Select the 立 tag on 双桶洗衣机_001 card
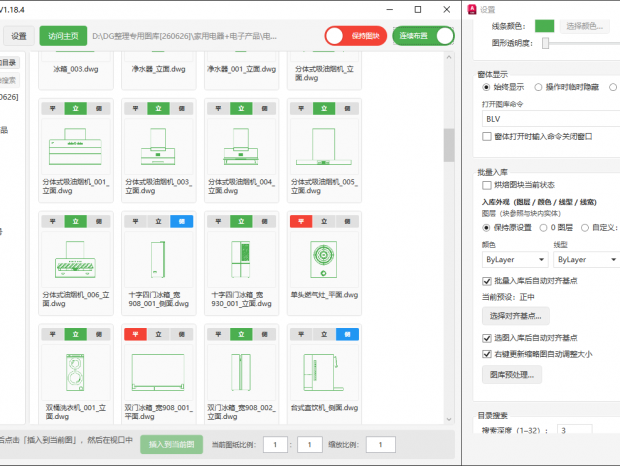The image size is (620, 466). (76, 334)
